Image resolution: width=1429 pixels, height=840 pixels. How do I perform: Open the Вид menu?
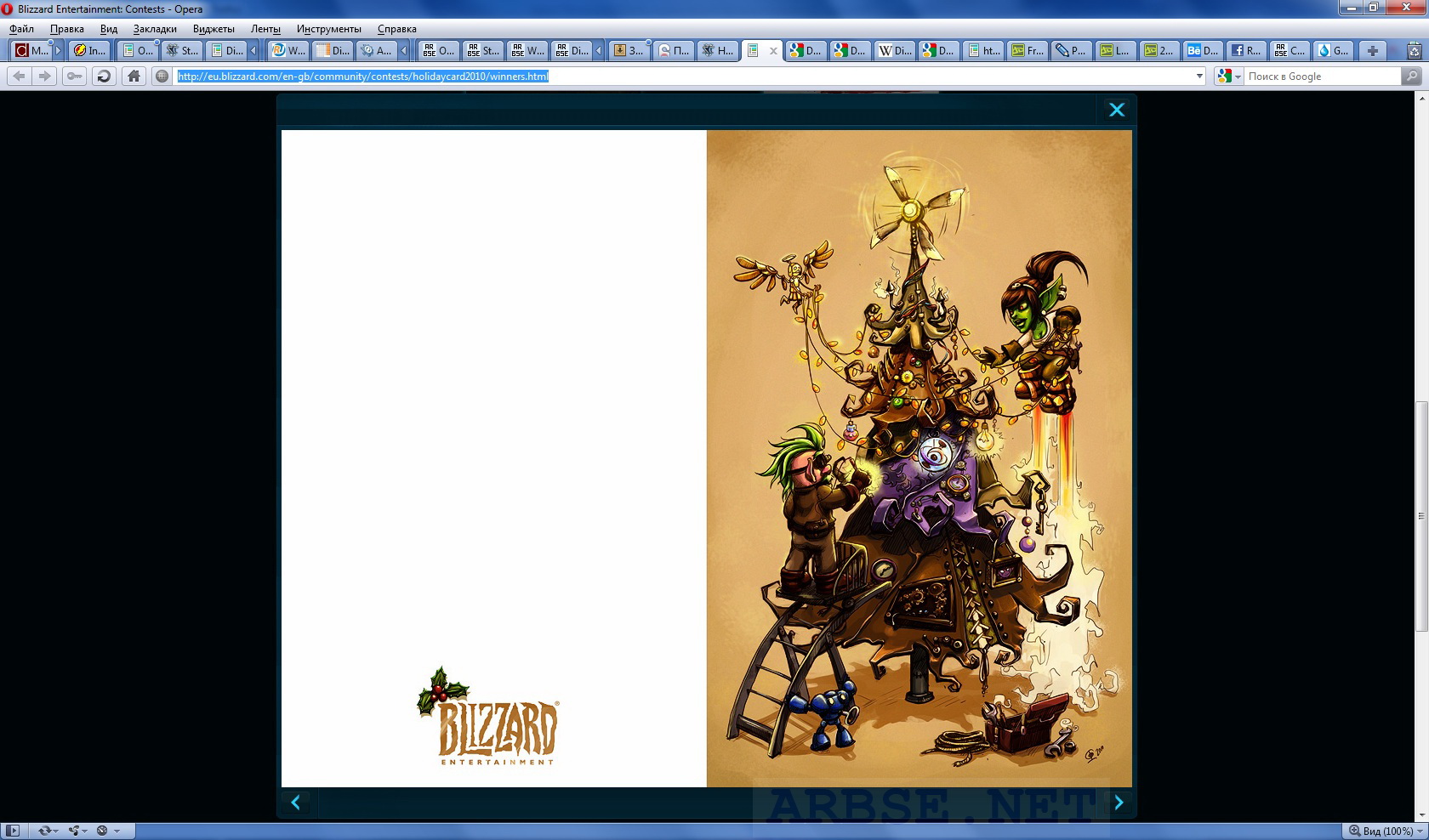pos(109,29)
